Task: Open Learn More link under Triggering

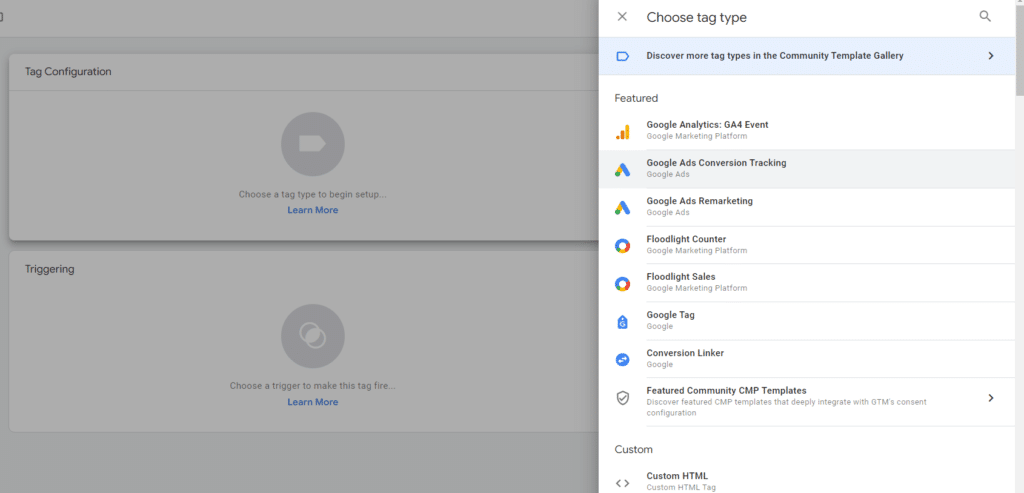Action: [x=313, y=402]
